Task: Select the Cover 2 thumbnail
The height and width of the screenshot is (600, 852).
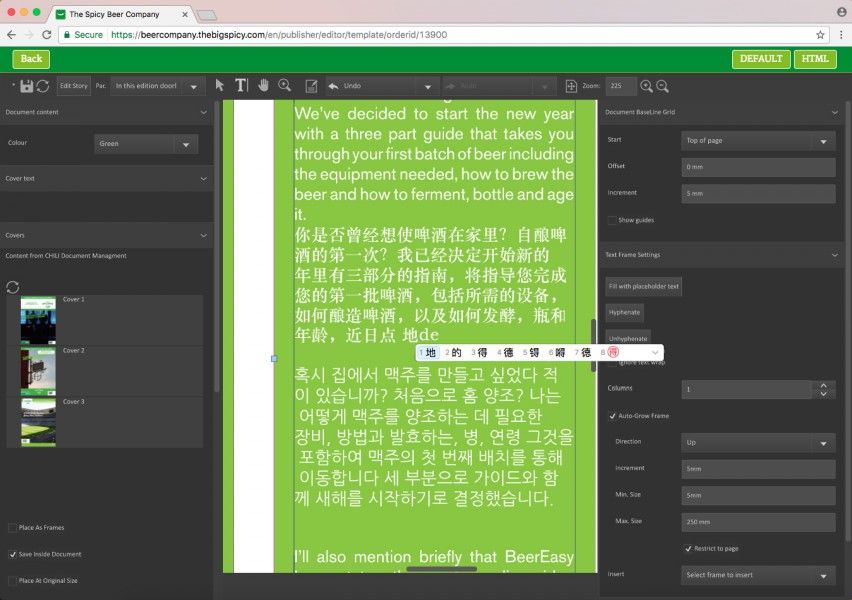Action: (x=38, y=371)
